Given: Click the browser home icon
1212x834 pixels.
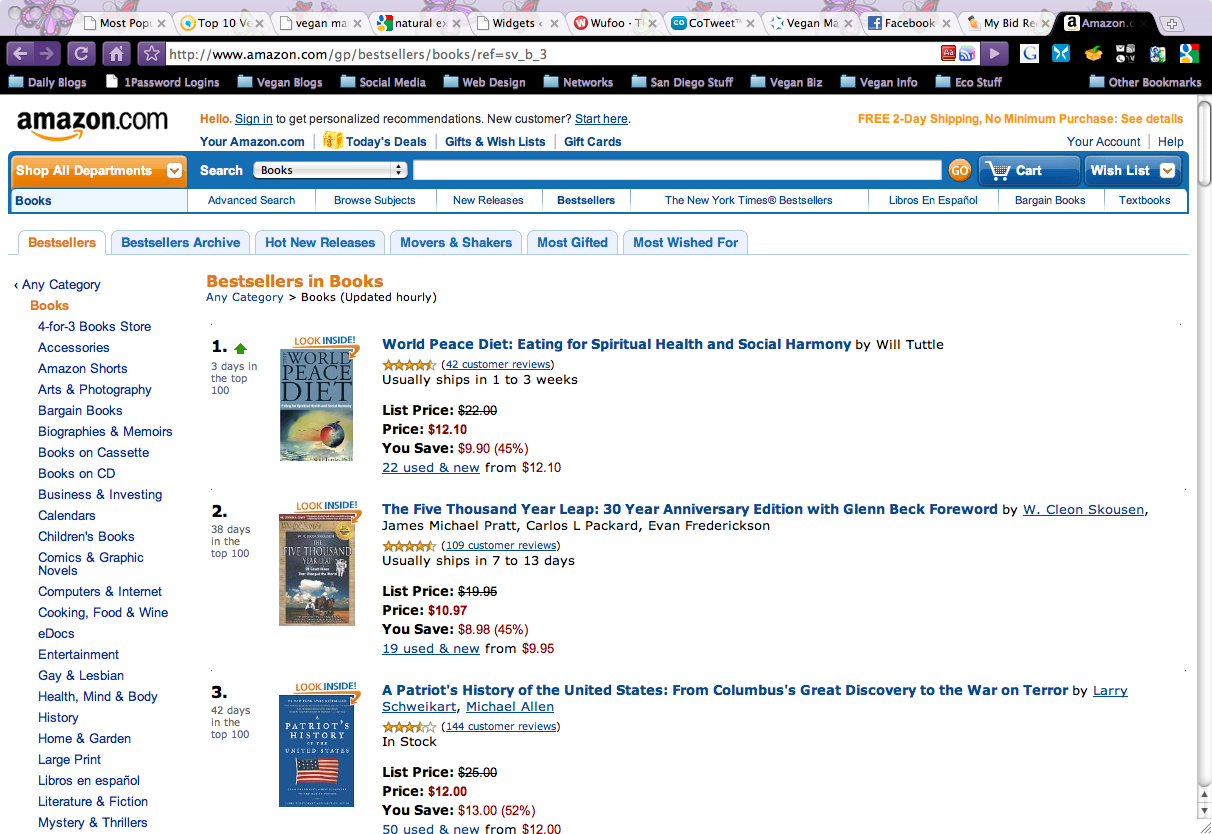Looking at the screenshot, I should [x=116, y=54].
